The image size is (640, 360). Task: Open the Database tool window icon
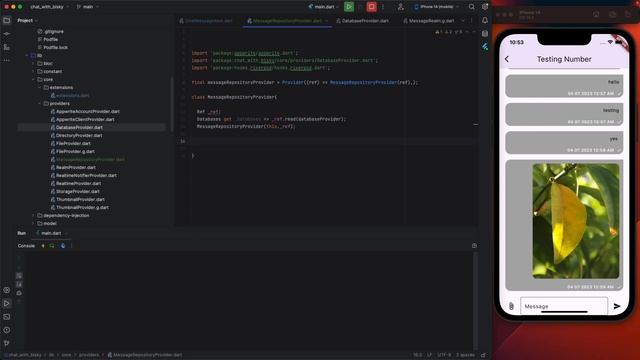(x=485, y=33)
